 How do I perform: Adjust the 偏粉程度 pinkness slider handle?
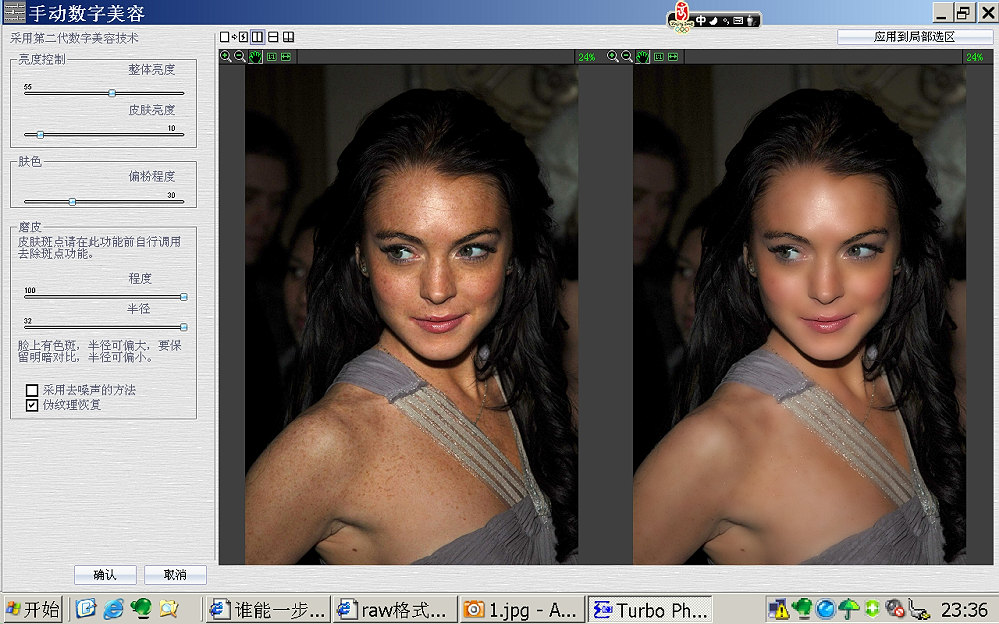(73, 201)
